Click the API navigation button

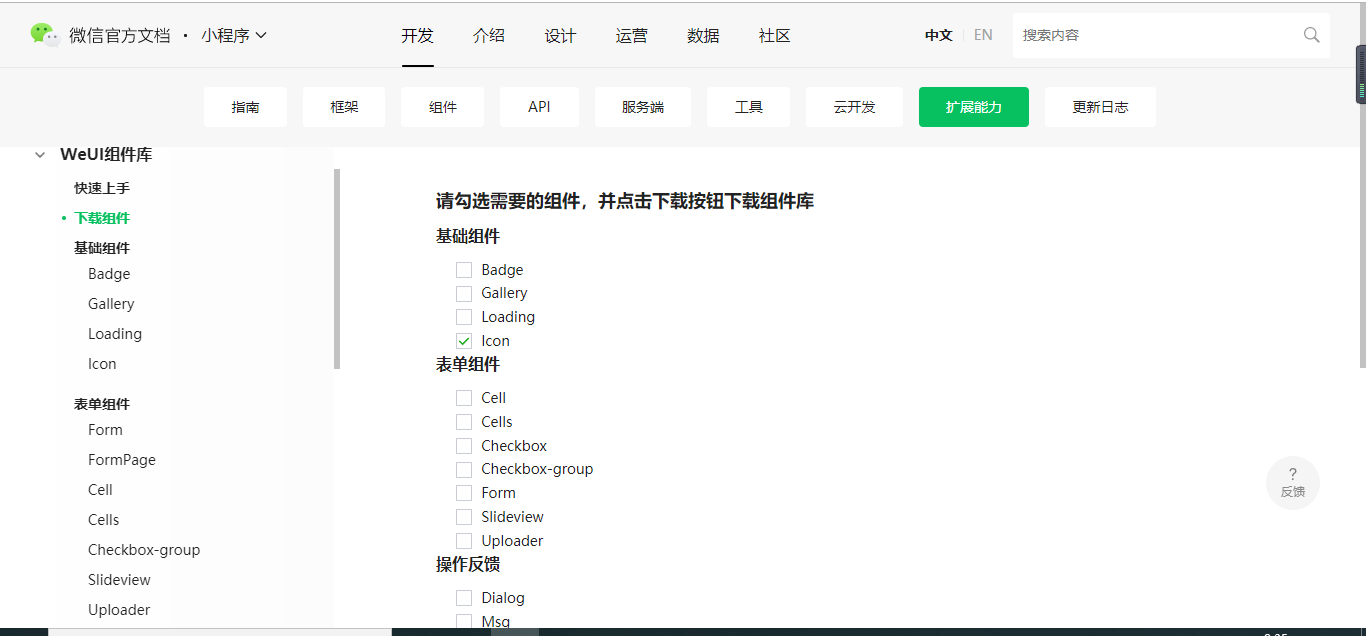[539, 106]
